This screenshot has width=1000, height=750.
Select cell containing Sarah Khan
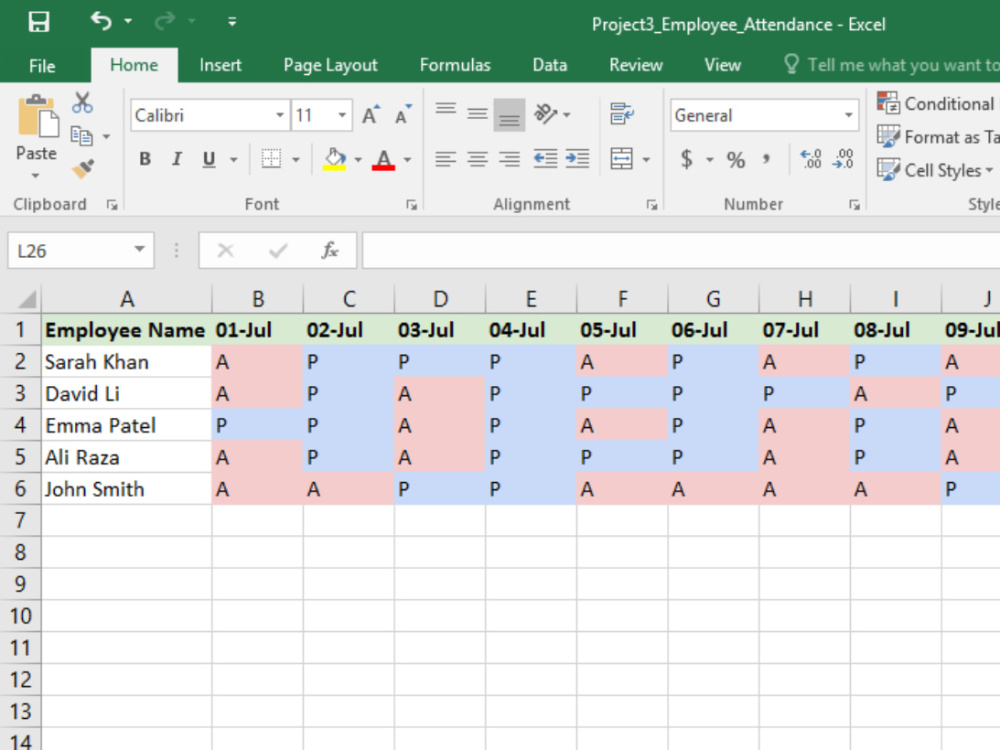[x=126, y=362]
